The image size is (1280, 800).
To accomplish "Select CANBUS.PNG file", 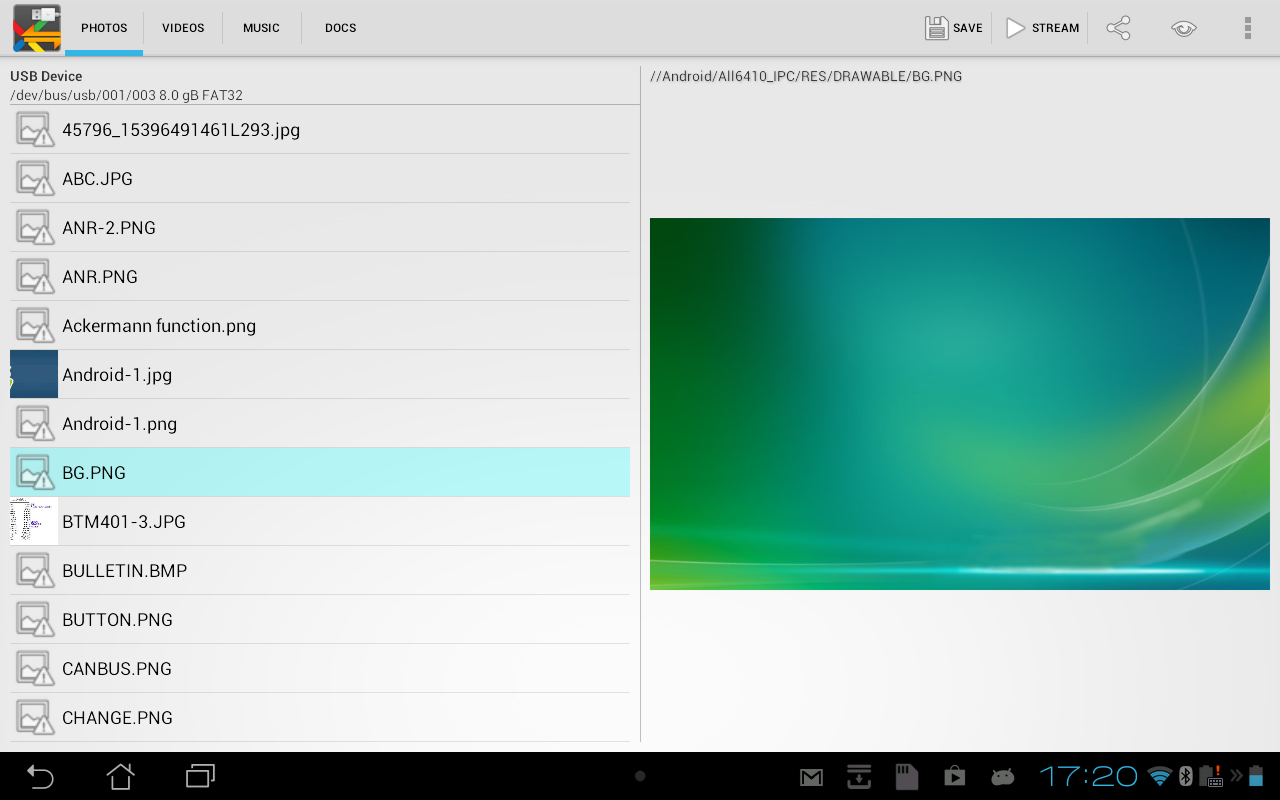I will click(x=320, y=668).
